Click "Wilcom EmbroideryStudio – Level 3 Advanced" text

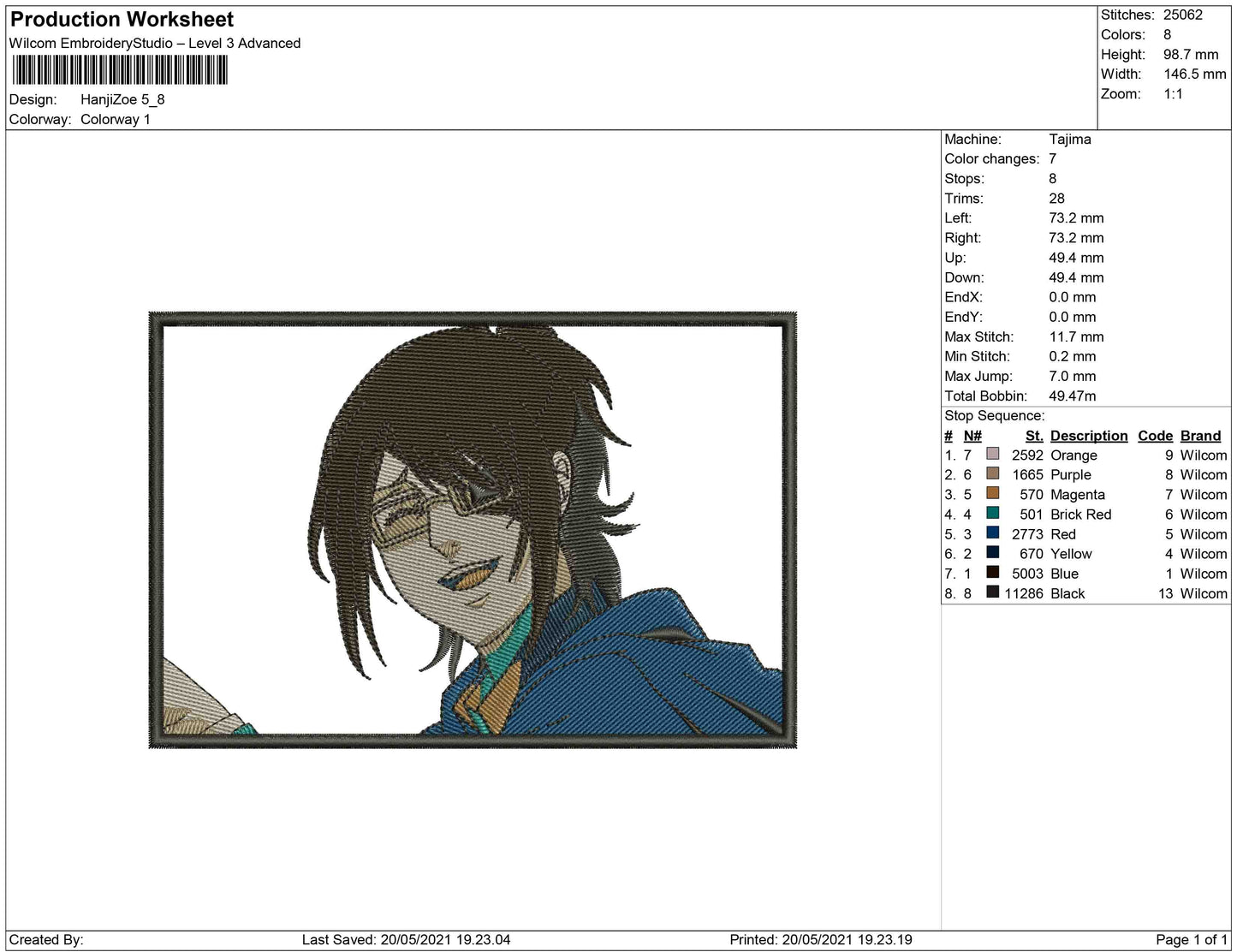pyautogui.click(x=155, y=44)
